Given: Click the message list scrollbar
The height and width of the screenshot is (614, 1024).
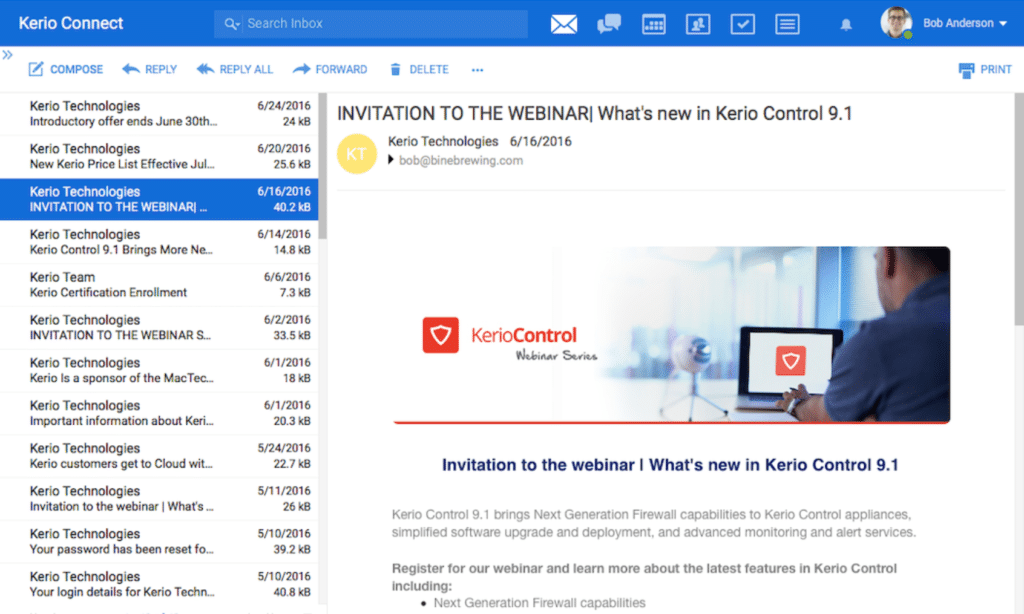Looking at the screenshot, I should point(322,167).
